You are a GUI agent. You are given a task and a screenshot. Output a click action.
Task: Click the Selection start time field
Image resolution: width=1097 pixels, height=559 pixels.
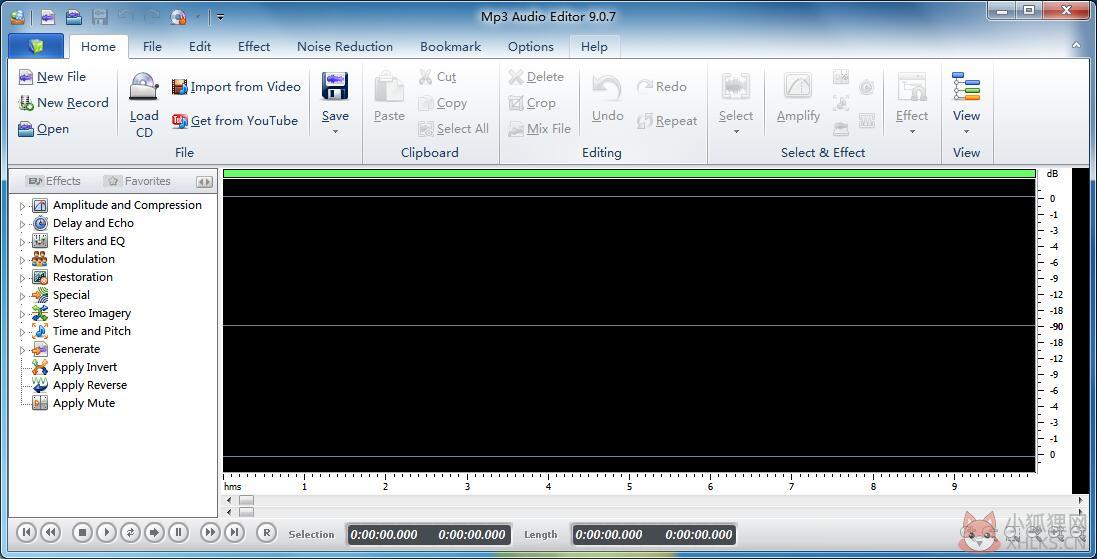point(384,535)
